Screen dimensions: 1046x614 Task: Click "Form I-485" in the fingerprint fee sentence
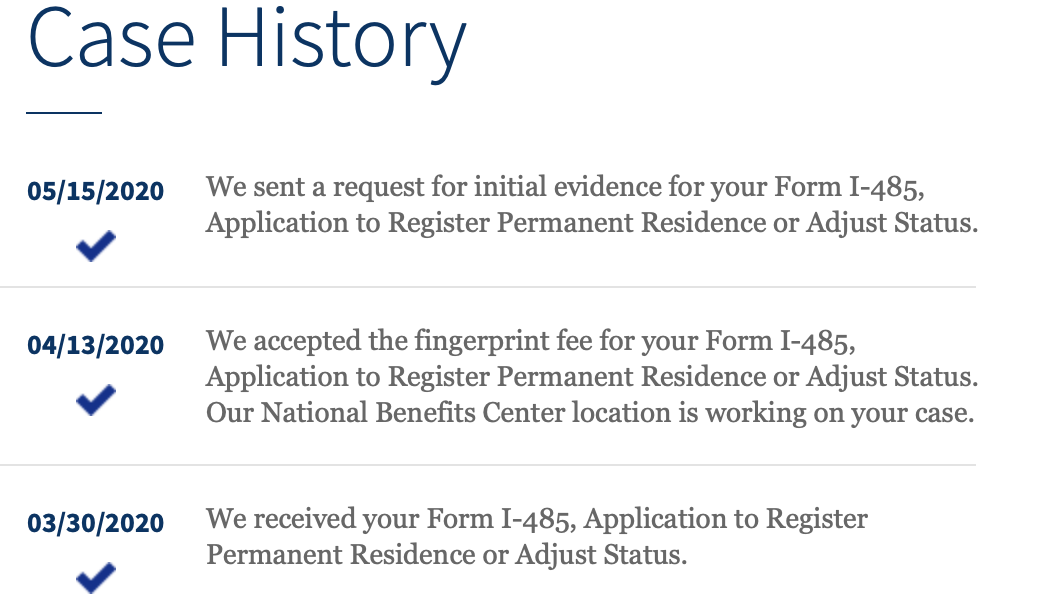pos(780,342)
